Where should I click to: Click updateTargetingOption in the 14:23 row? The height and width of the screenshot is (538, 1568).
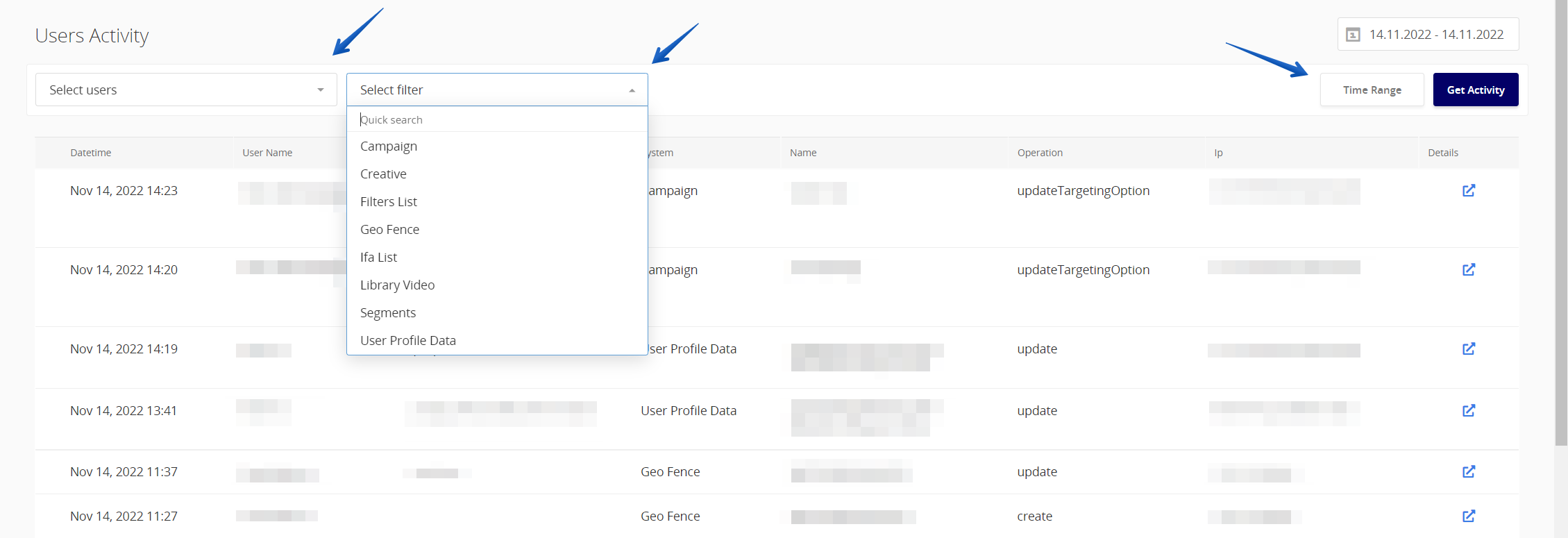pos(1084,190)
